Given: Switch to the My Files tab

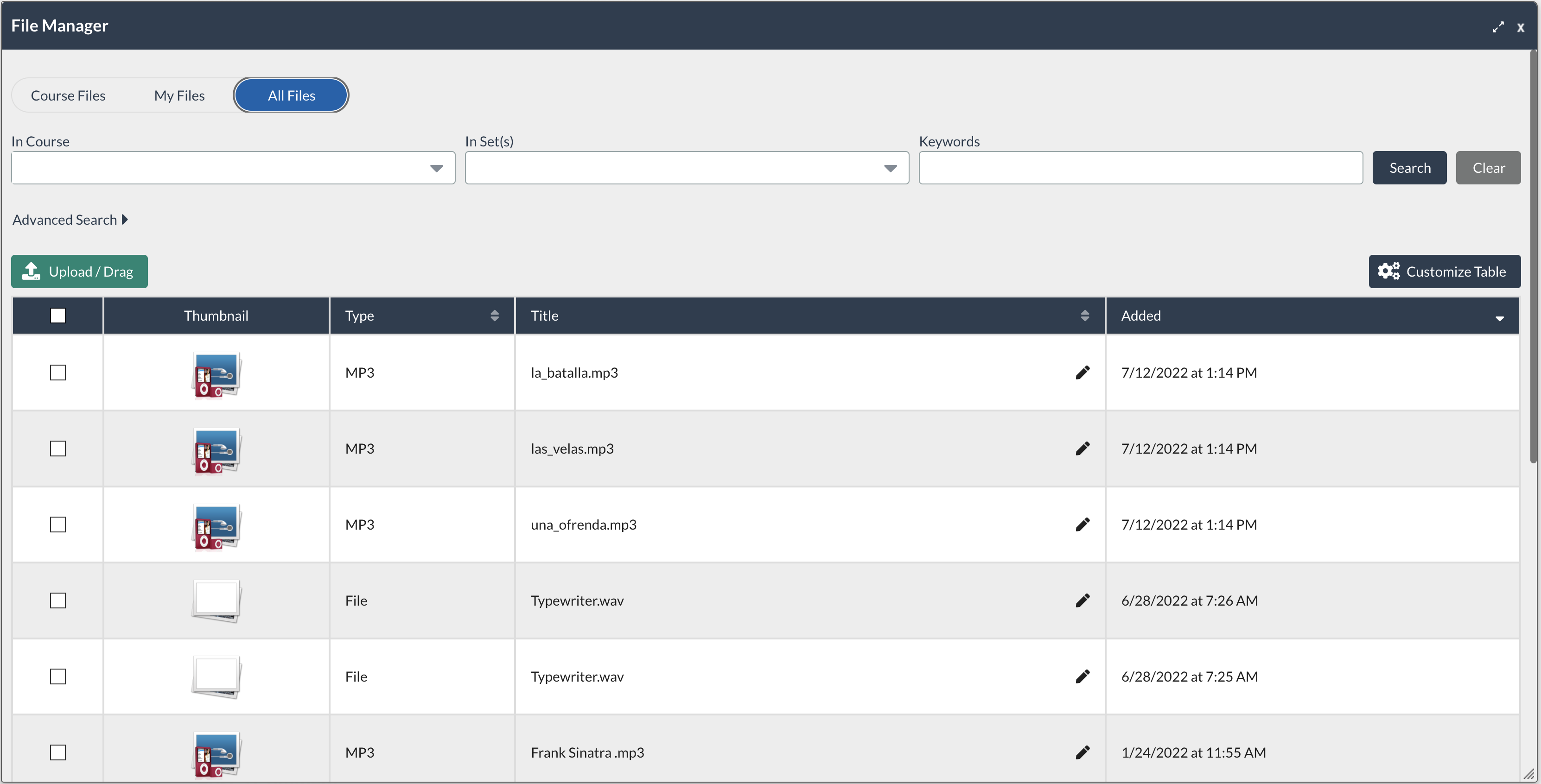Looking at the screenshot, I should [179, 95].
